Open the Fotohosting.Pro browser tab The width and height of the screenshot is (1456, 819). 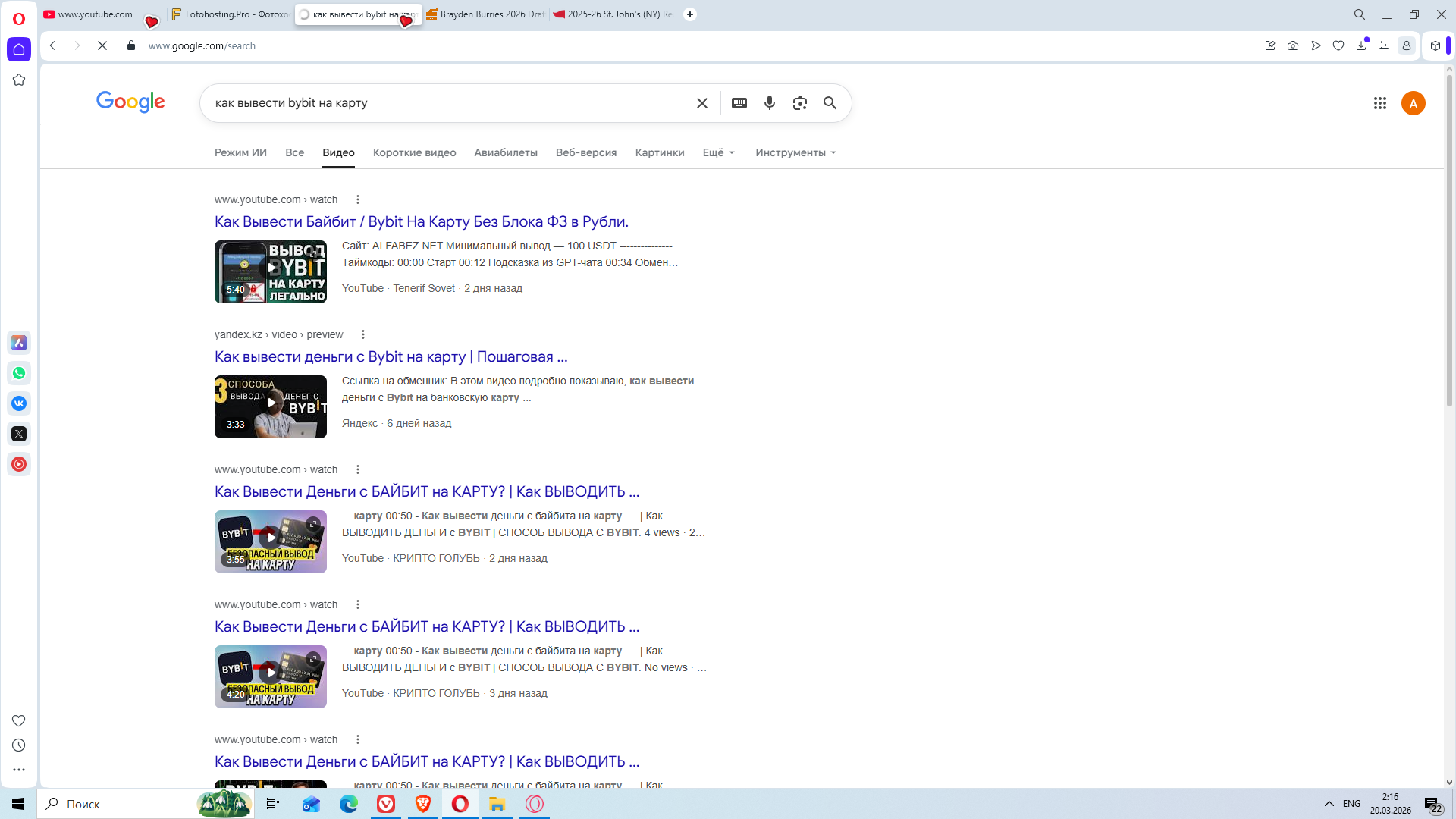[231, 14]
